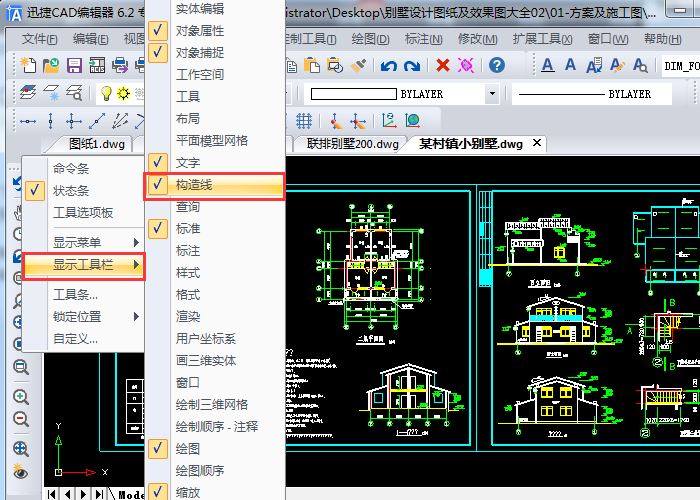Open 绘图(D) menu
The height and width of the screenshot is (500, 700).
[371, 39]
